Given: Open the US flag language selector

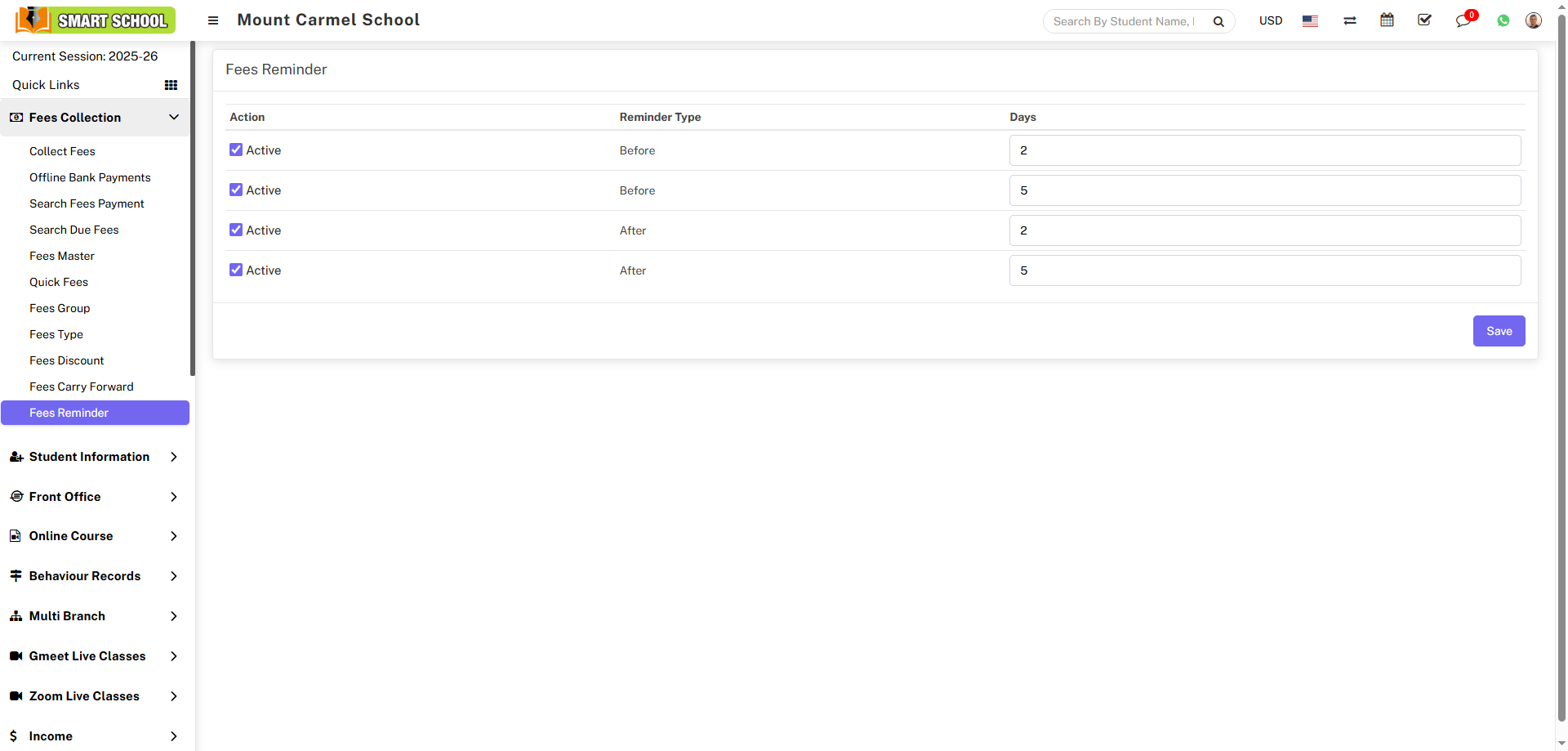Looking at the screenshot, I should pos(1310,21).
